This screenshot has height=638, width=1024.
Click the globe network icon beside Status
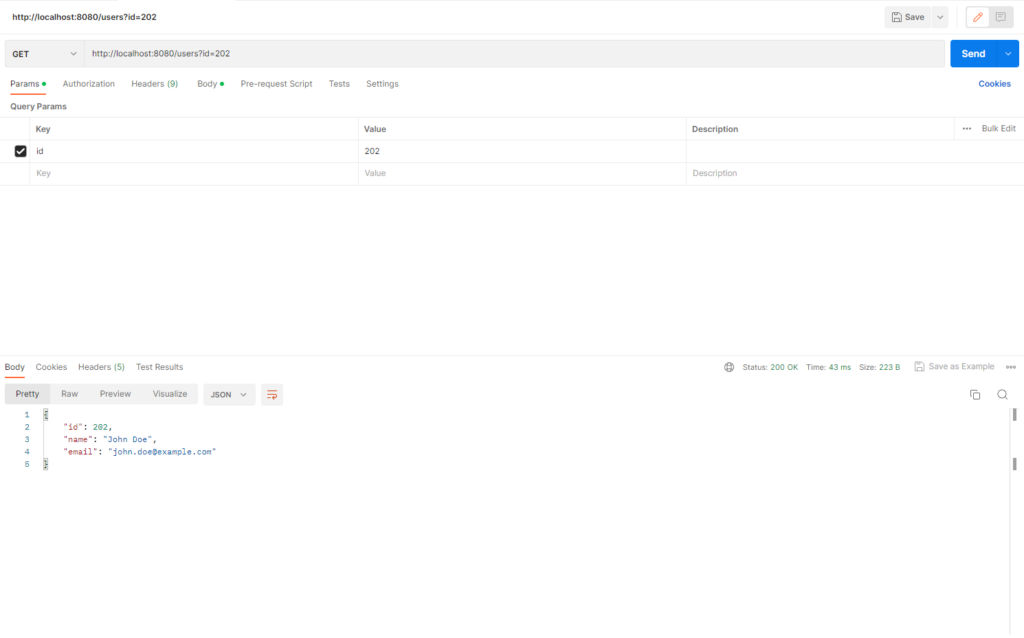tap(729, 367)
